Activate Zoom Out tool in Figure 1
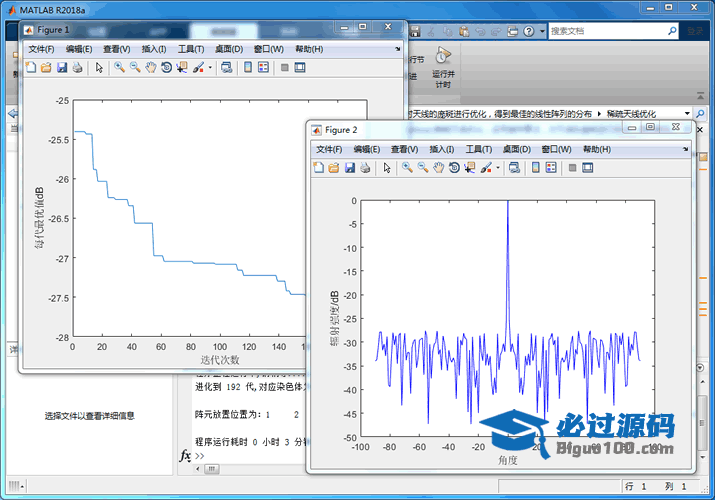The width and height of the screenshot is (715, 500). point(135,67)
